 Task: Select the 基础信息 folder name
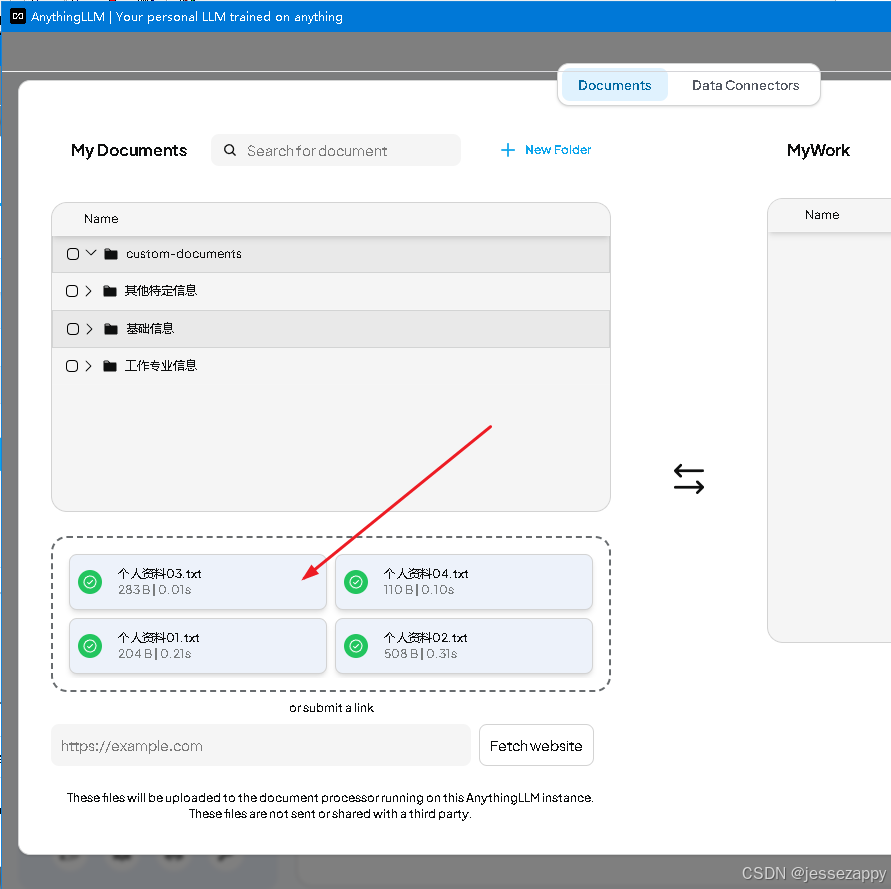click(x=150, y=329)
